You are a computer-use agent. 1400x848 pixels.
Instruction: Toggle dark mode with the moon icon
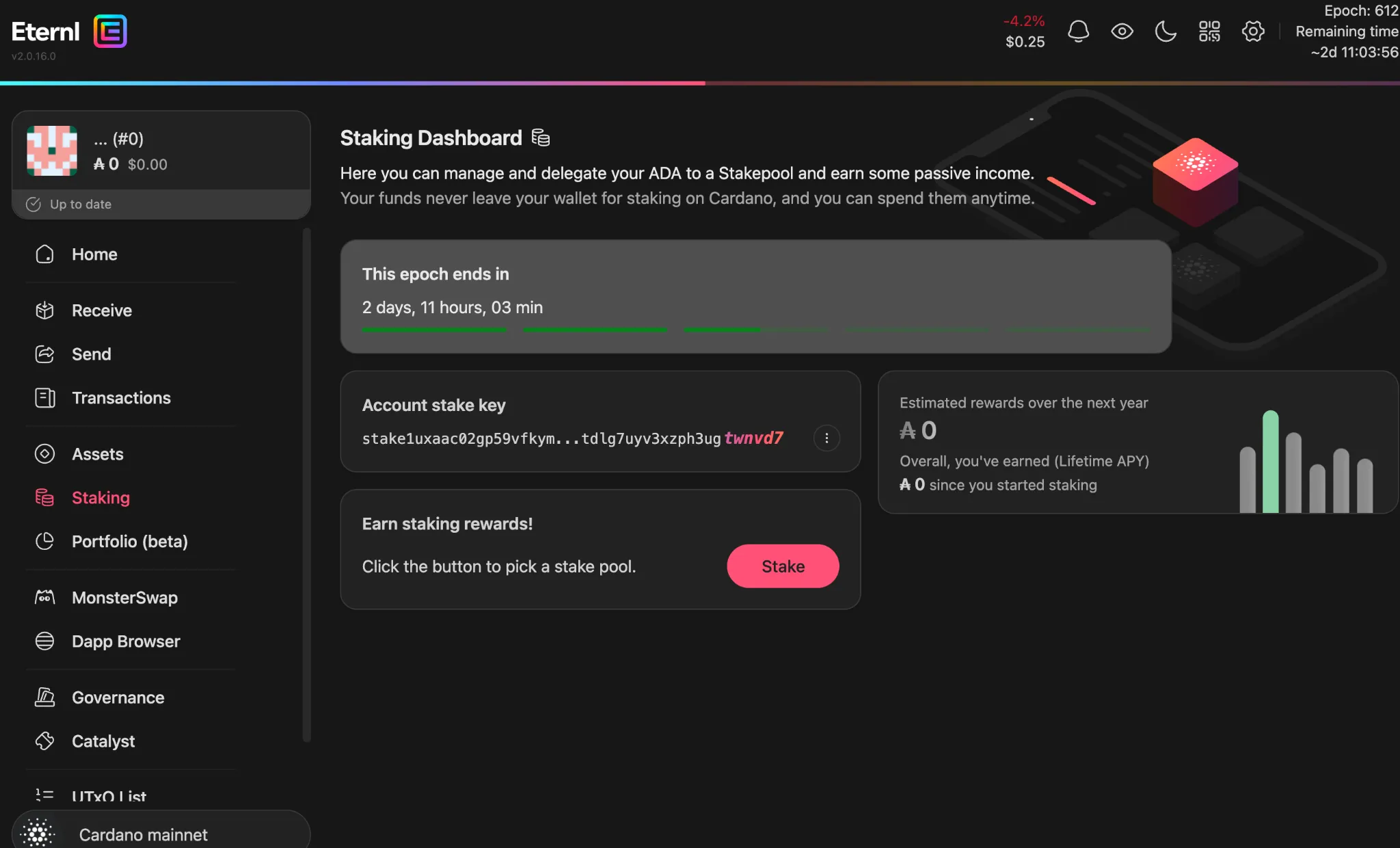click(x=1166, y=31)
